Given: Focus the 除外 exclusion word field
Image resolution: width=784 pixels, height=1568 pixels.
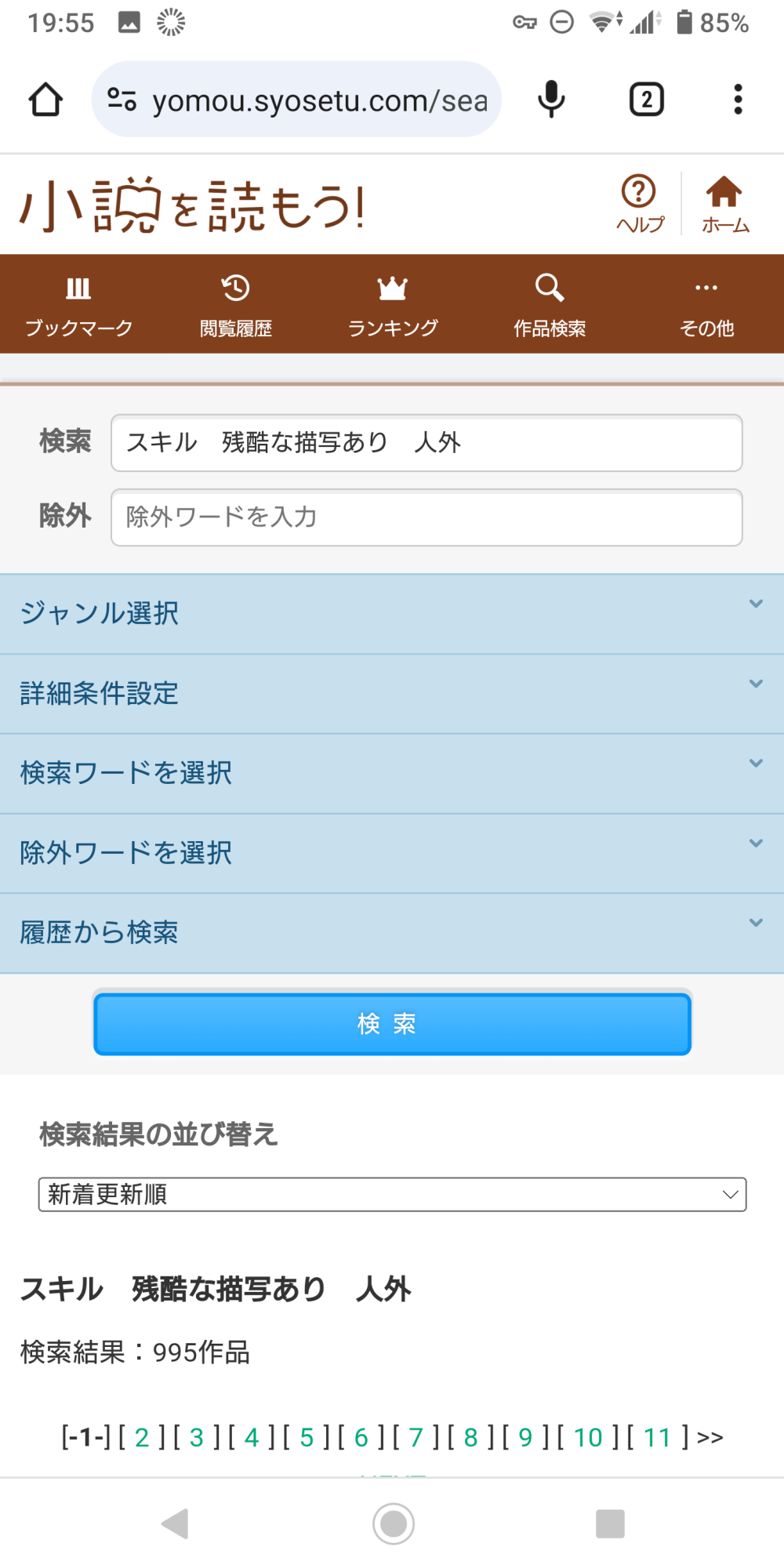Looking at the screenshot, I should 426,517.
